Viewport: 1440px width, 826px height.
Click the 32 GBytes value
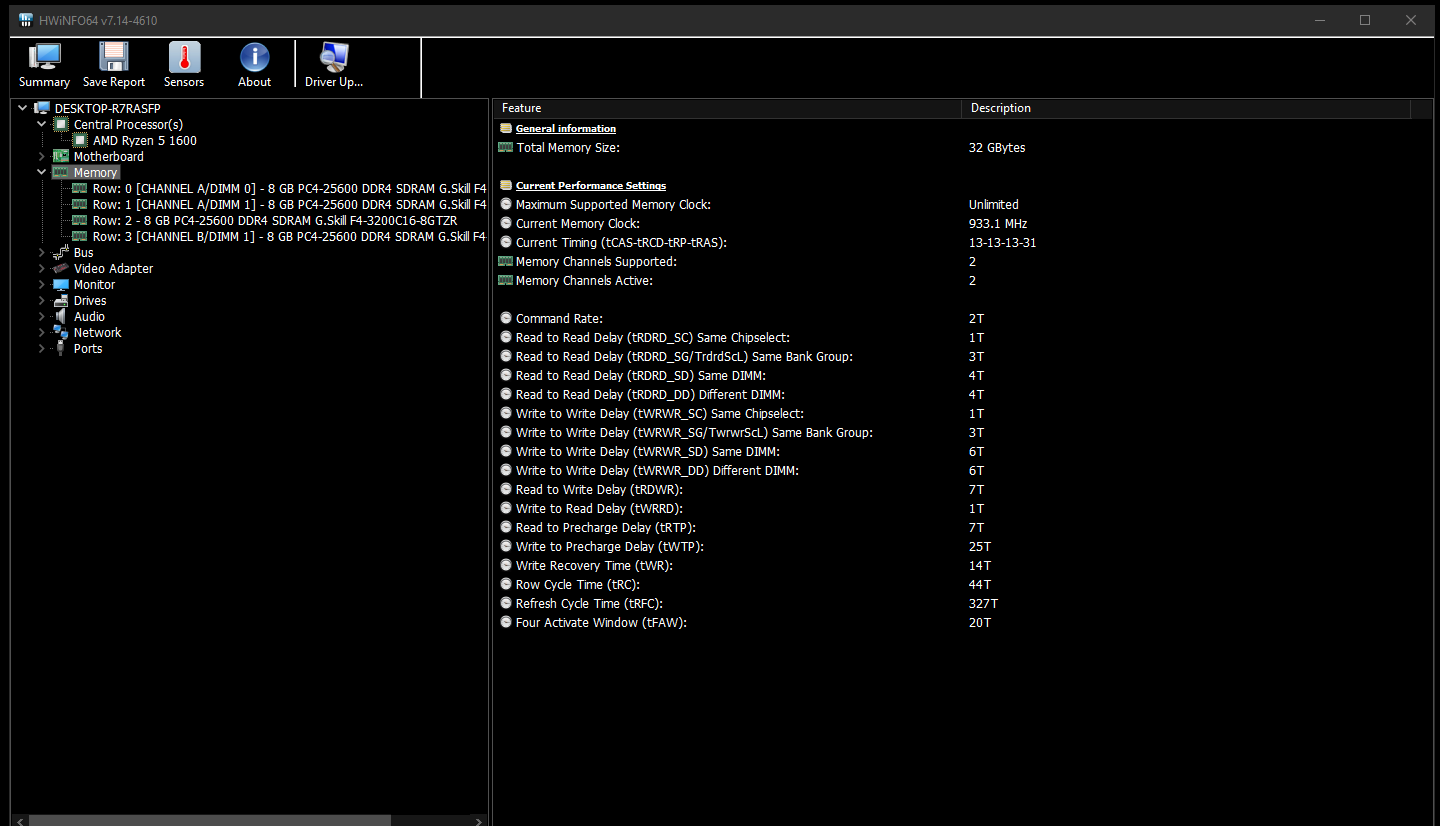[x=997, y=147]
